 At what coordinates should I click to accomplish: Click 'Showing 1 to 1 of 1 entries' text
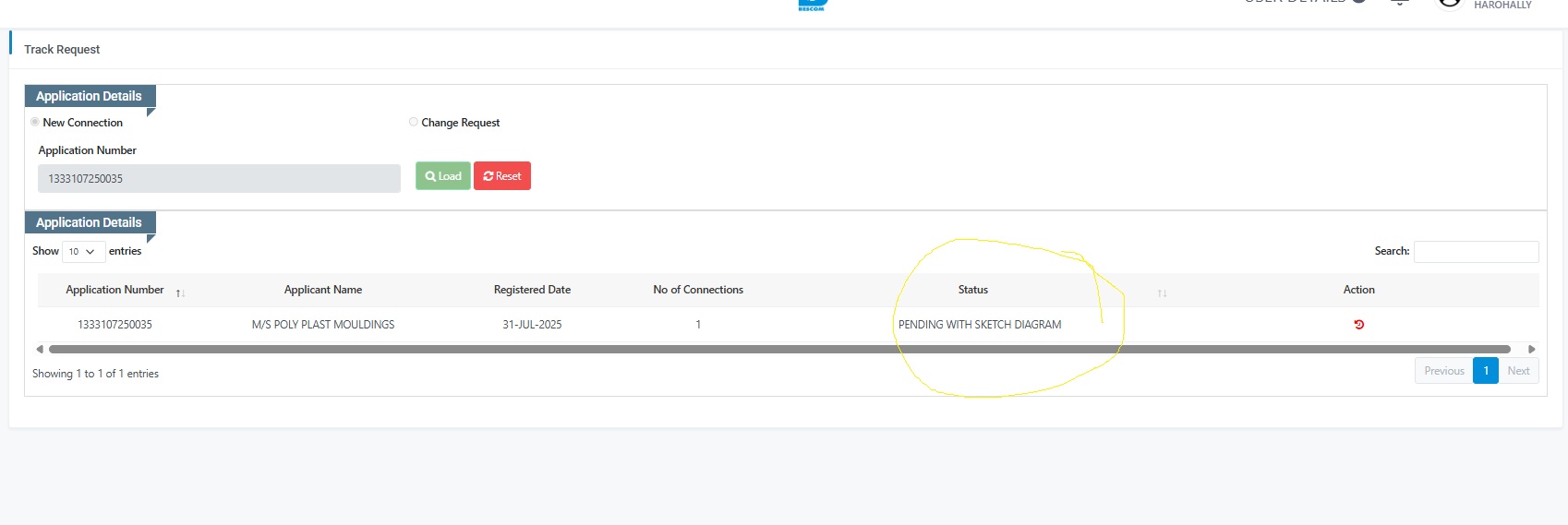point(95,374)
